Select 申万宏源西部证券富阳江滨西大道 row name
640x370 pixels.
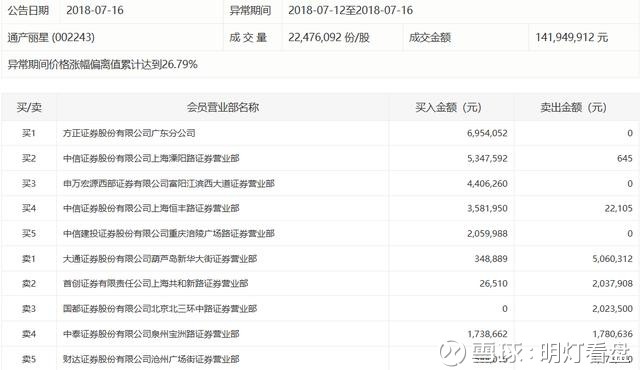(x=169, y=184)
